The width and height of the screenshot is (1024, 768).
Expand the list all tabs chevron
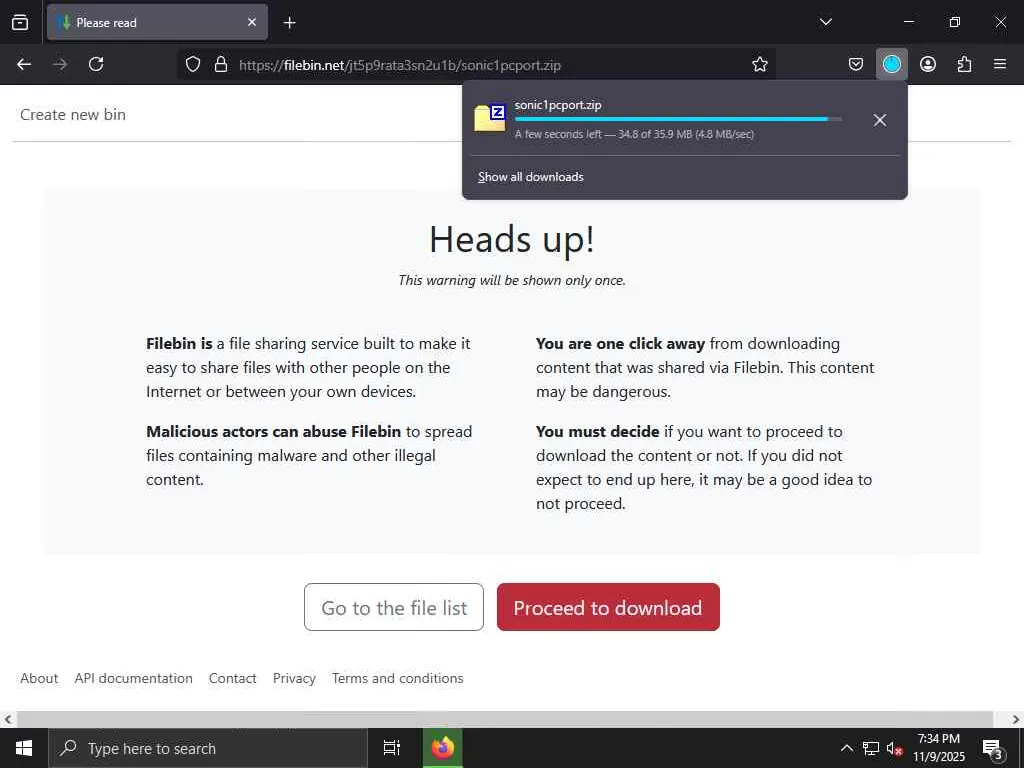point(825,22)
